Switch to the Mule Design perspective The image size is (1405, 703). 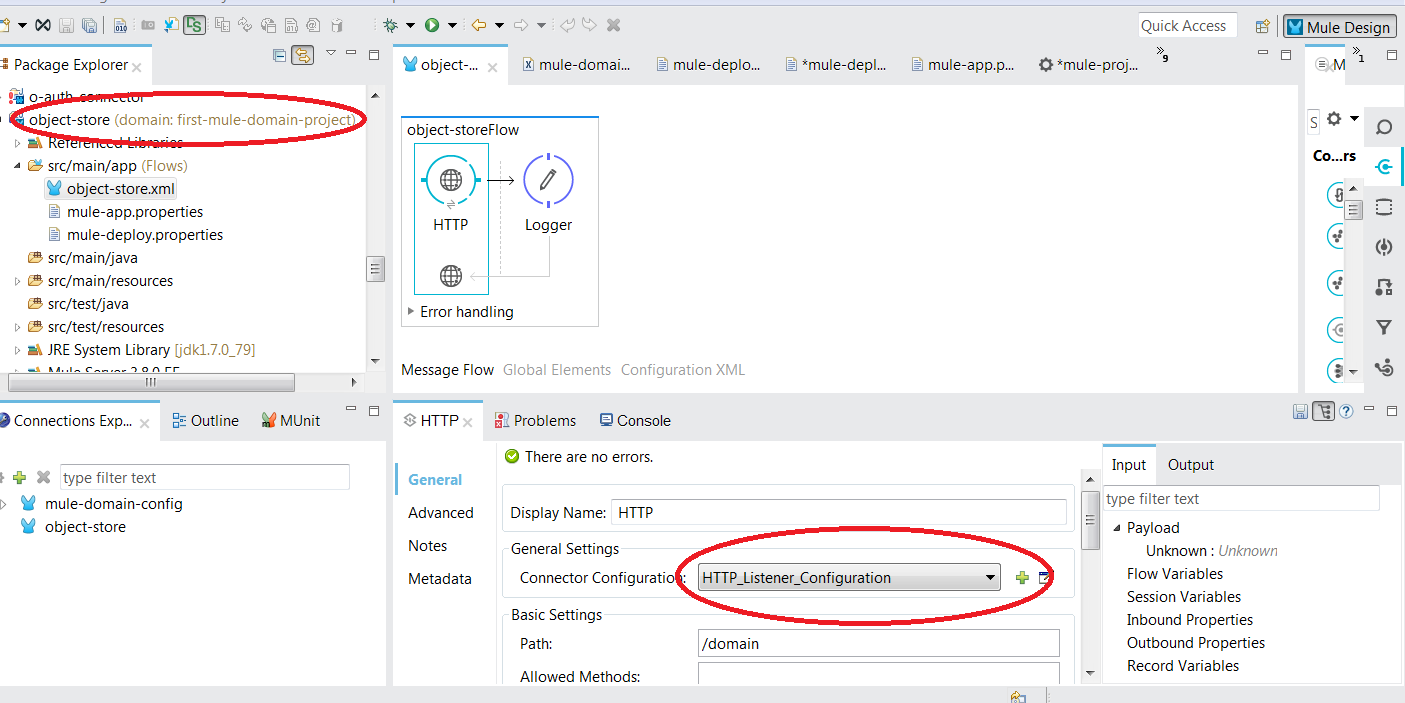click(1339, 27)
